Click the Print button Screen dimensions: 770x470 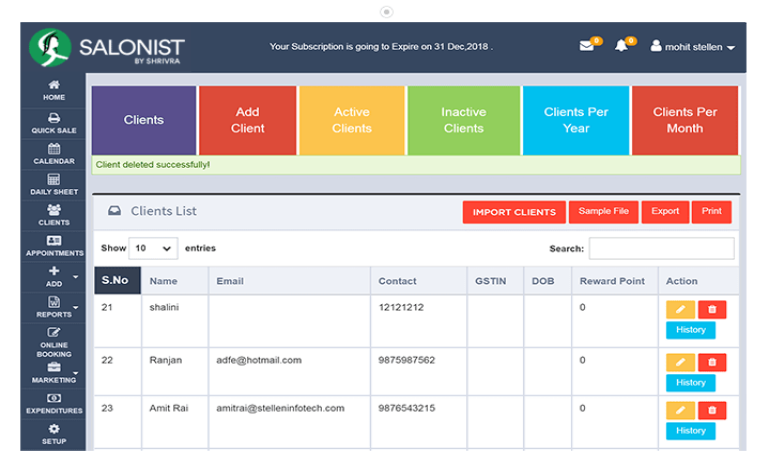tap(712, 212)
